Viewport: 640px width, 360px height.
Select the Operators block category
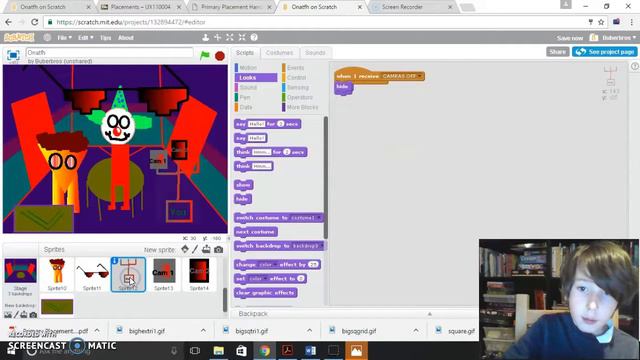point(302,97)
